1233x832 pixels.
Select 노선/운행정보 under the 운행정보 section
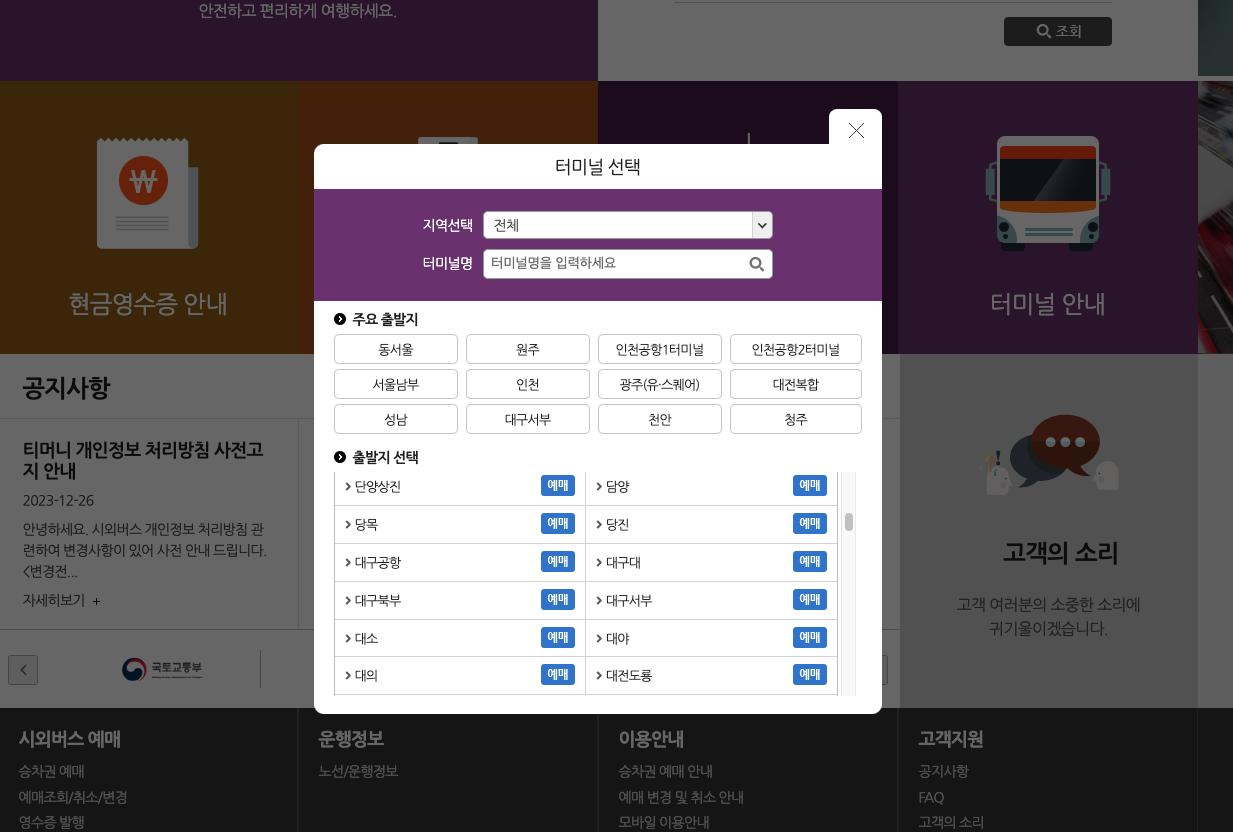tap(357, 770)
